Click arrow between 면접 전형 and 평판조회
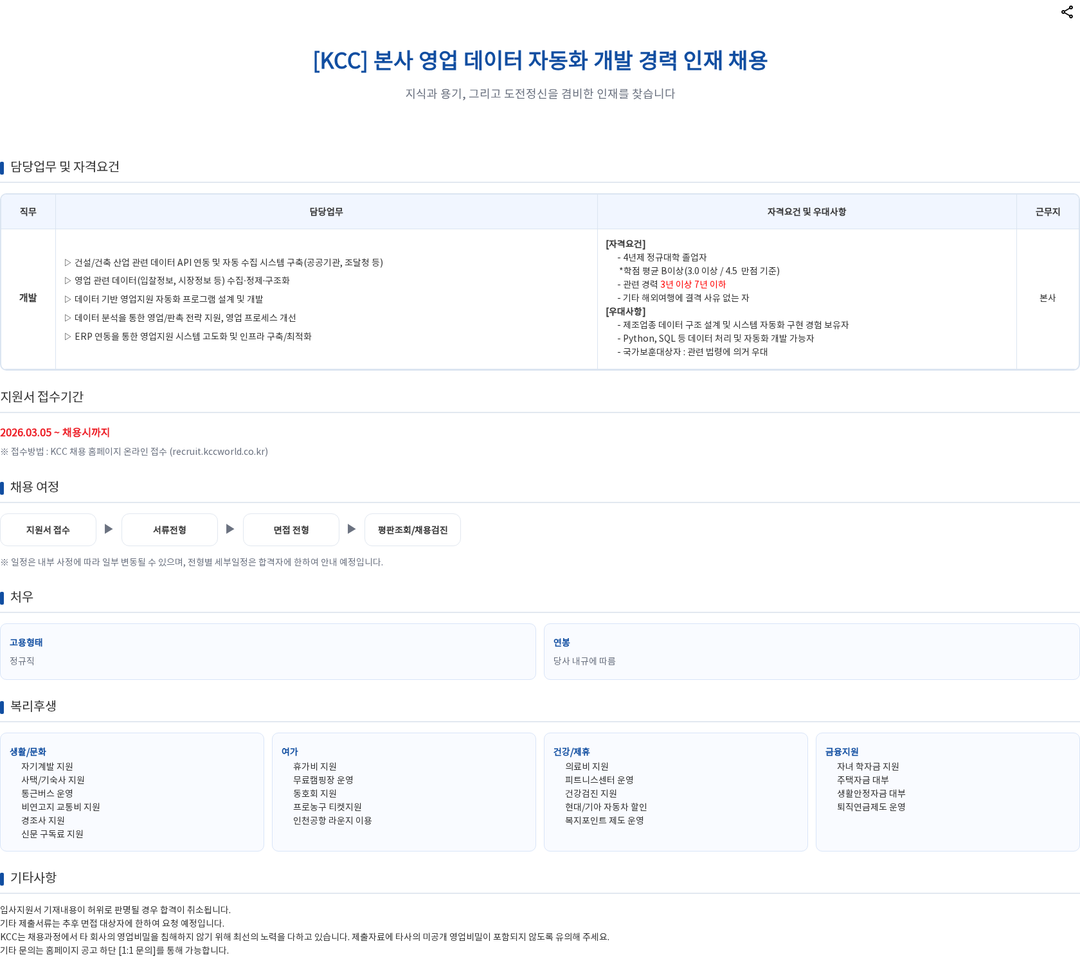Image resolution: width=1080 pixels, height=976 pixels. point(351,529)
